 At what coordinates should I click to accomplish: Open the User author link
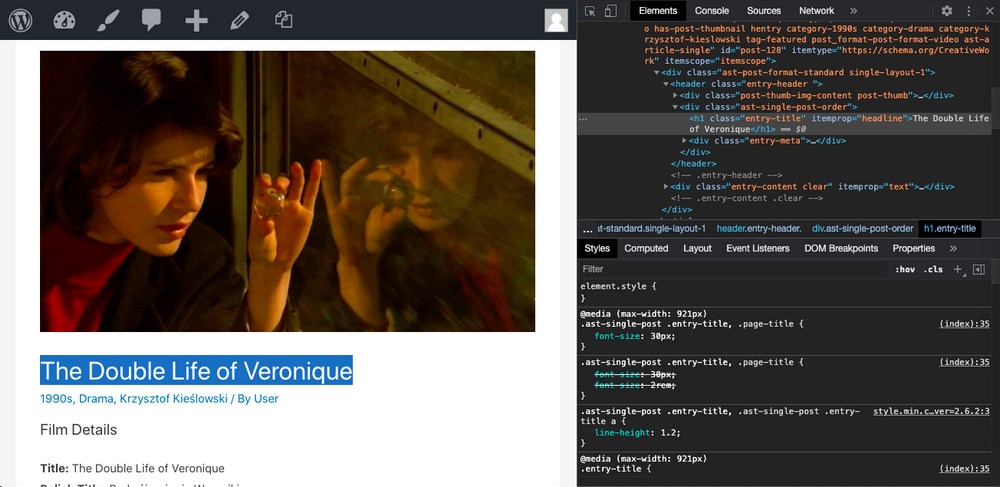(266, 399)
